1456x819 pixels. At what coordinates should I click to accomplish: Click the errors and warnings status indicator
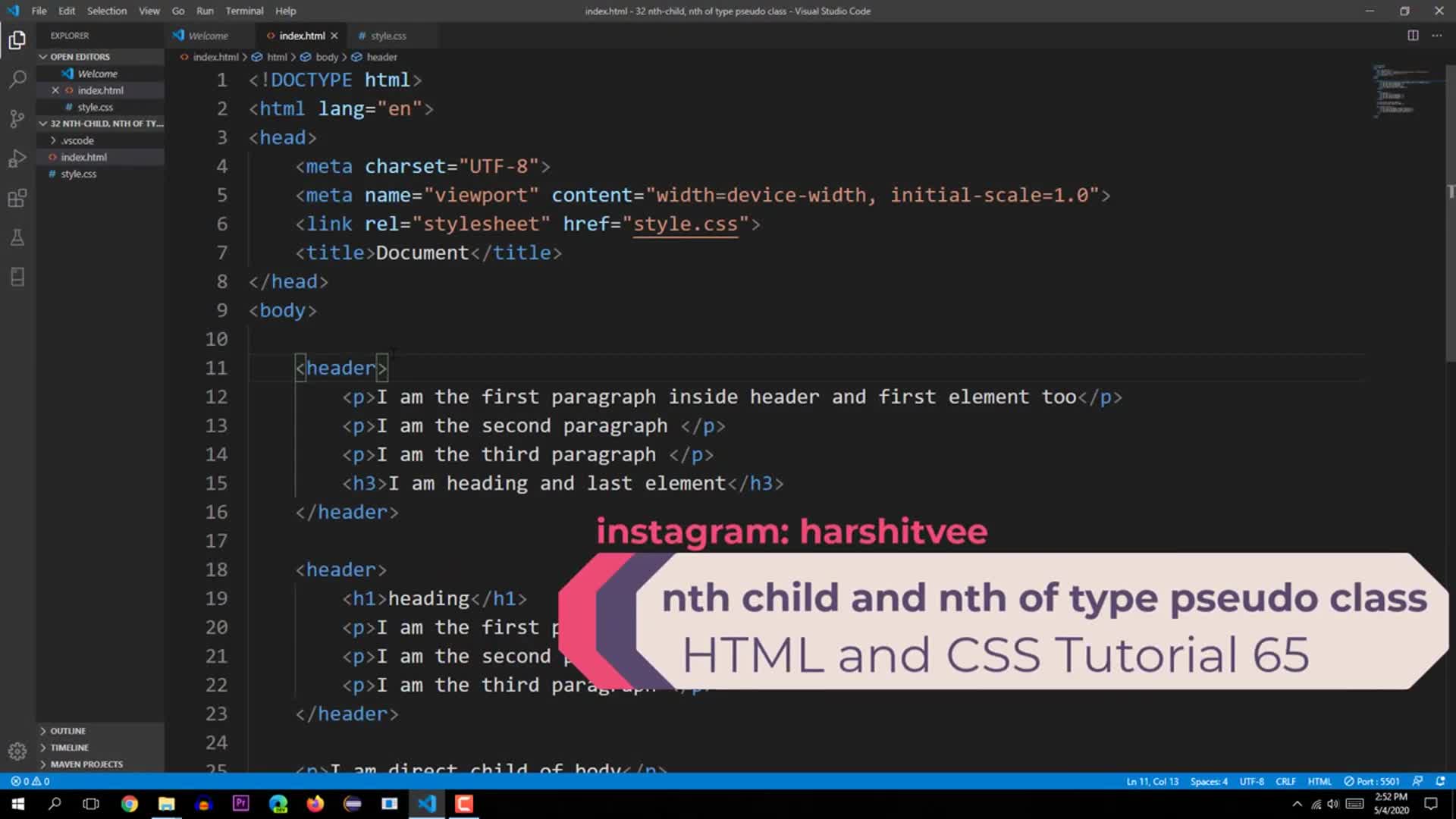click(x=30, y=781)
